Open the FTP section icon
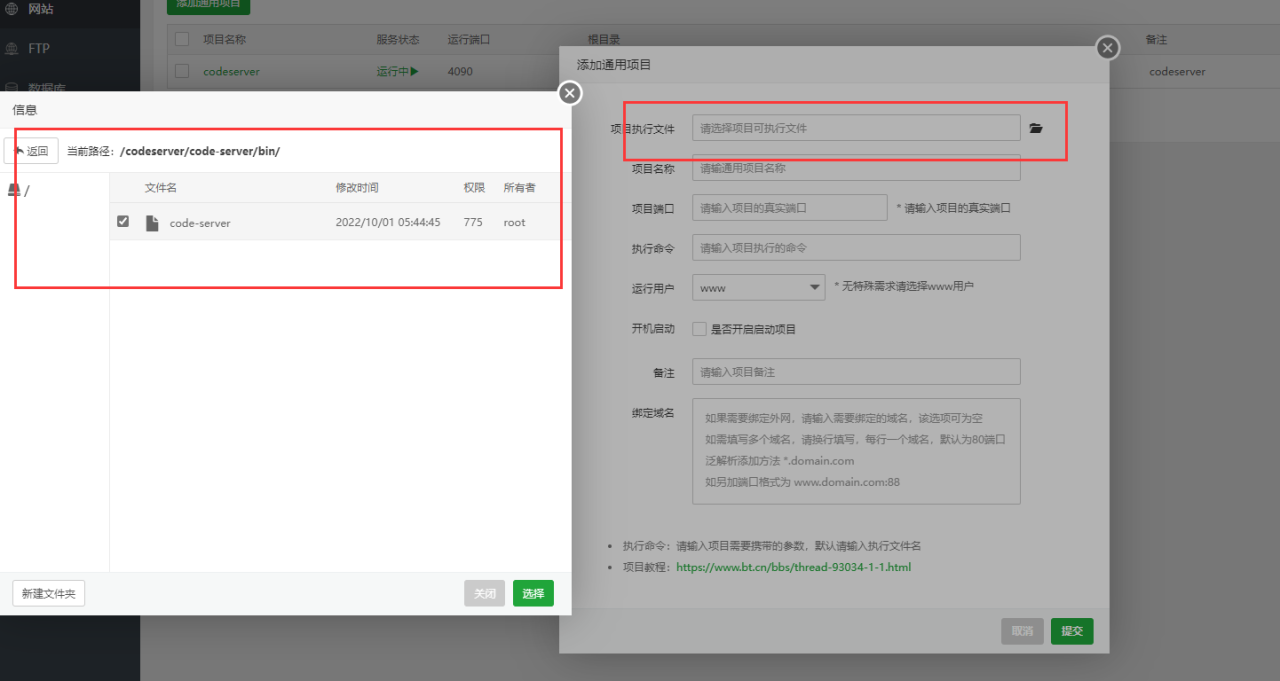The height and width of the screenshot is (681, 1280). coord(12,48)
